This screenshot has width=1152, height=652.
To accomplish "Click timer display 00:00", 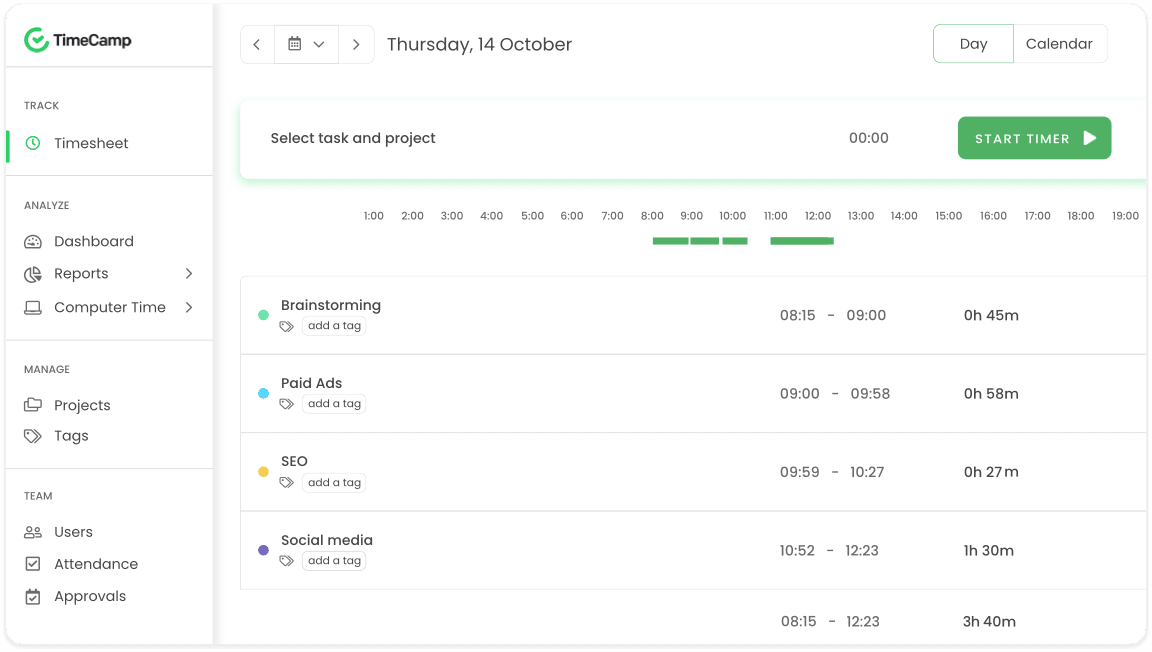I will (x=868, y=138).
